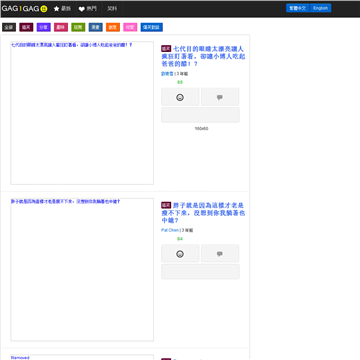The height and width of the screenshot is (360, 360).
Task: Open the star-icon latest posts menu
Action: tap(62, 9)
